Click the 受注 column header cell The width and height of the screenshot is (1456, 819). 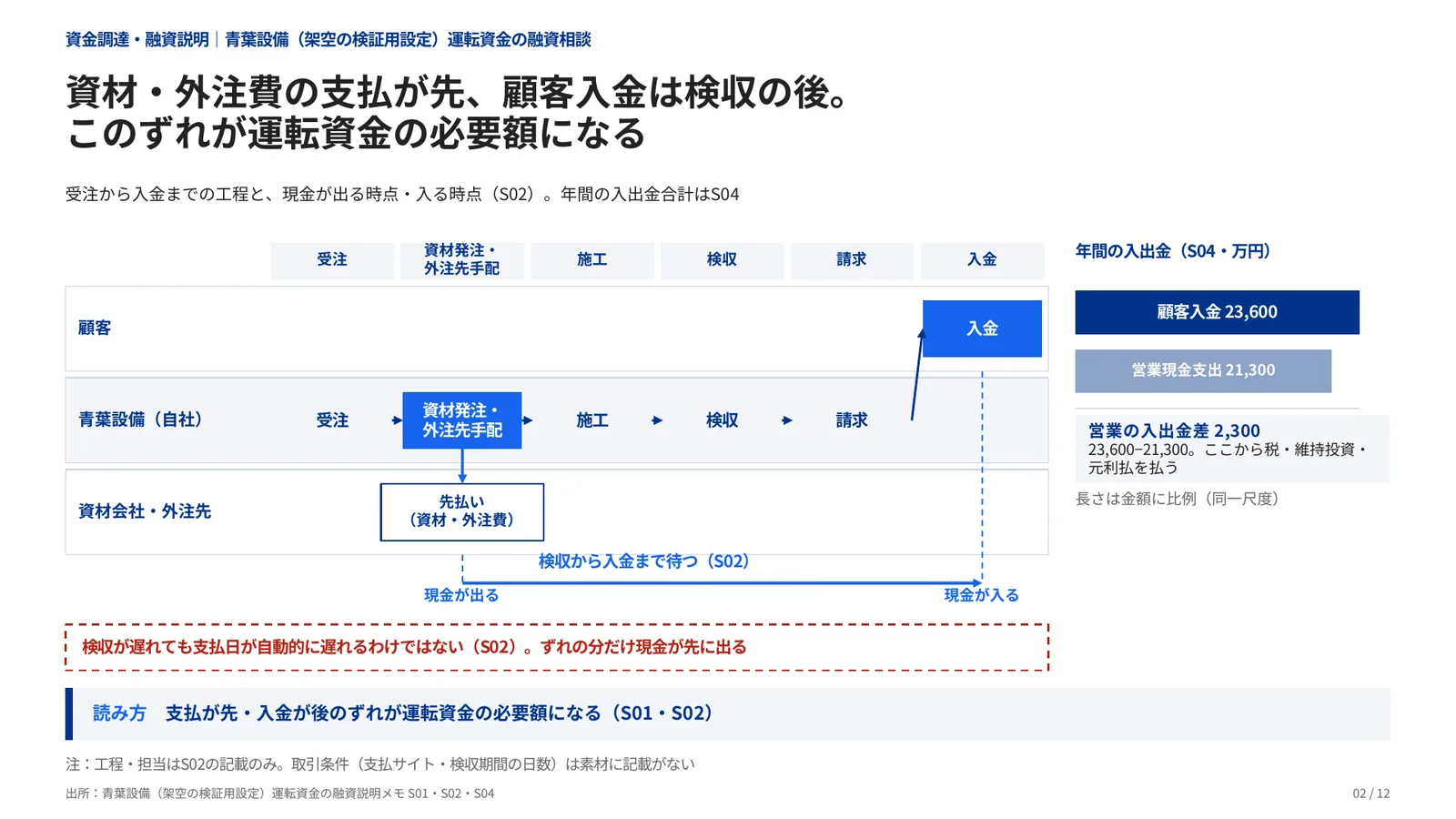point(332,260)
